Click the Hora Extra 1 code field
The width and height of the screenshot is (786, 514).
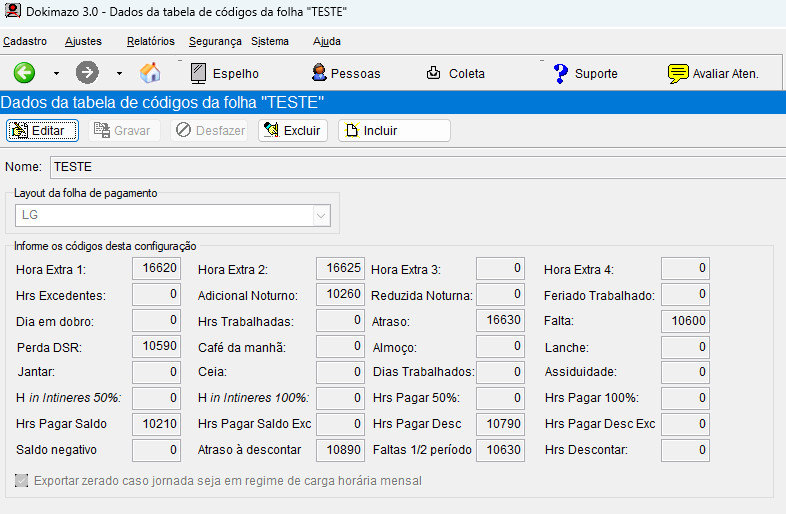tap(157, 268)
